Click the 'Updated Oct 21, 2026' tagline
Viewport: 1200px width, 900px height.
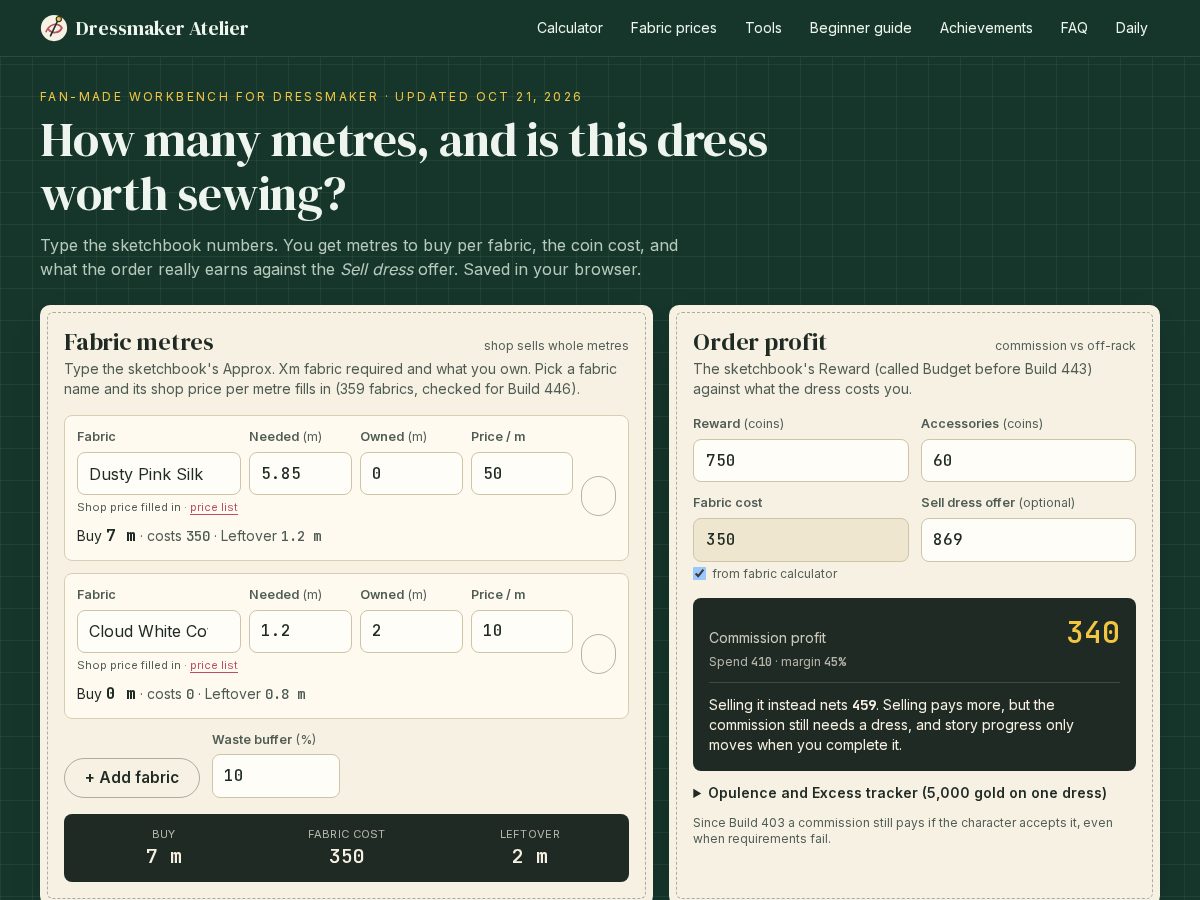(489, 97)
